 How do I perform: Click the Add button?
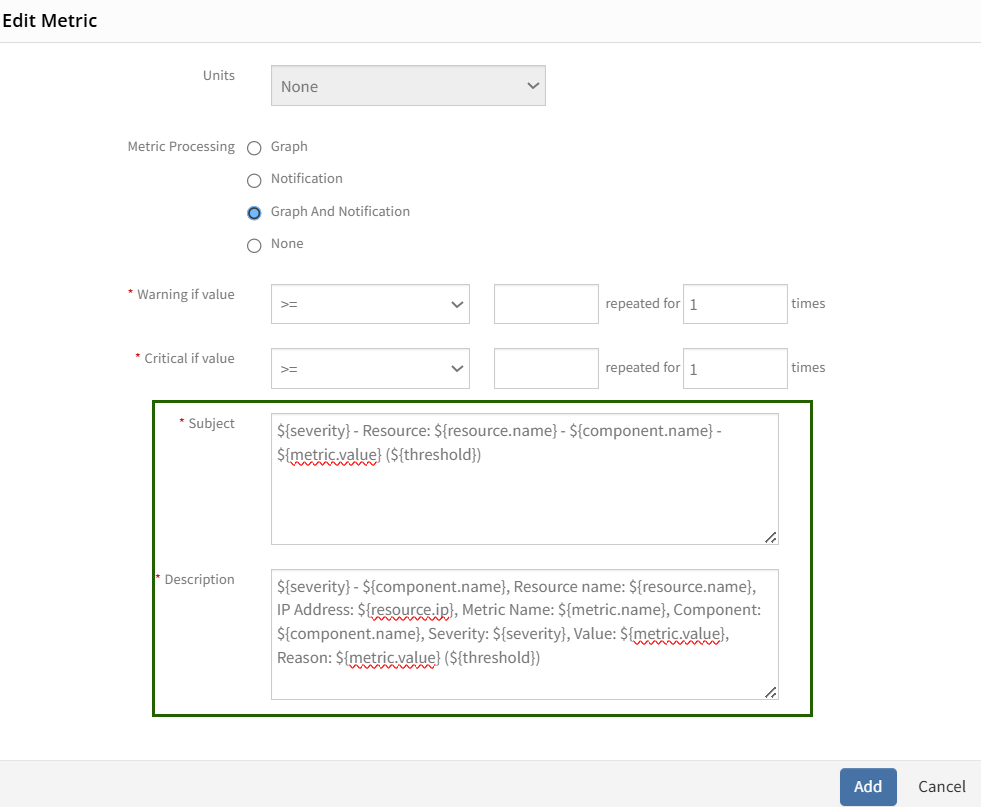(868, 786)
